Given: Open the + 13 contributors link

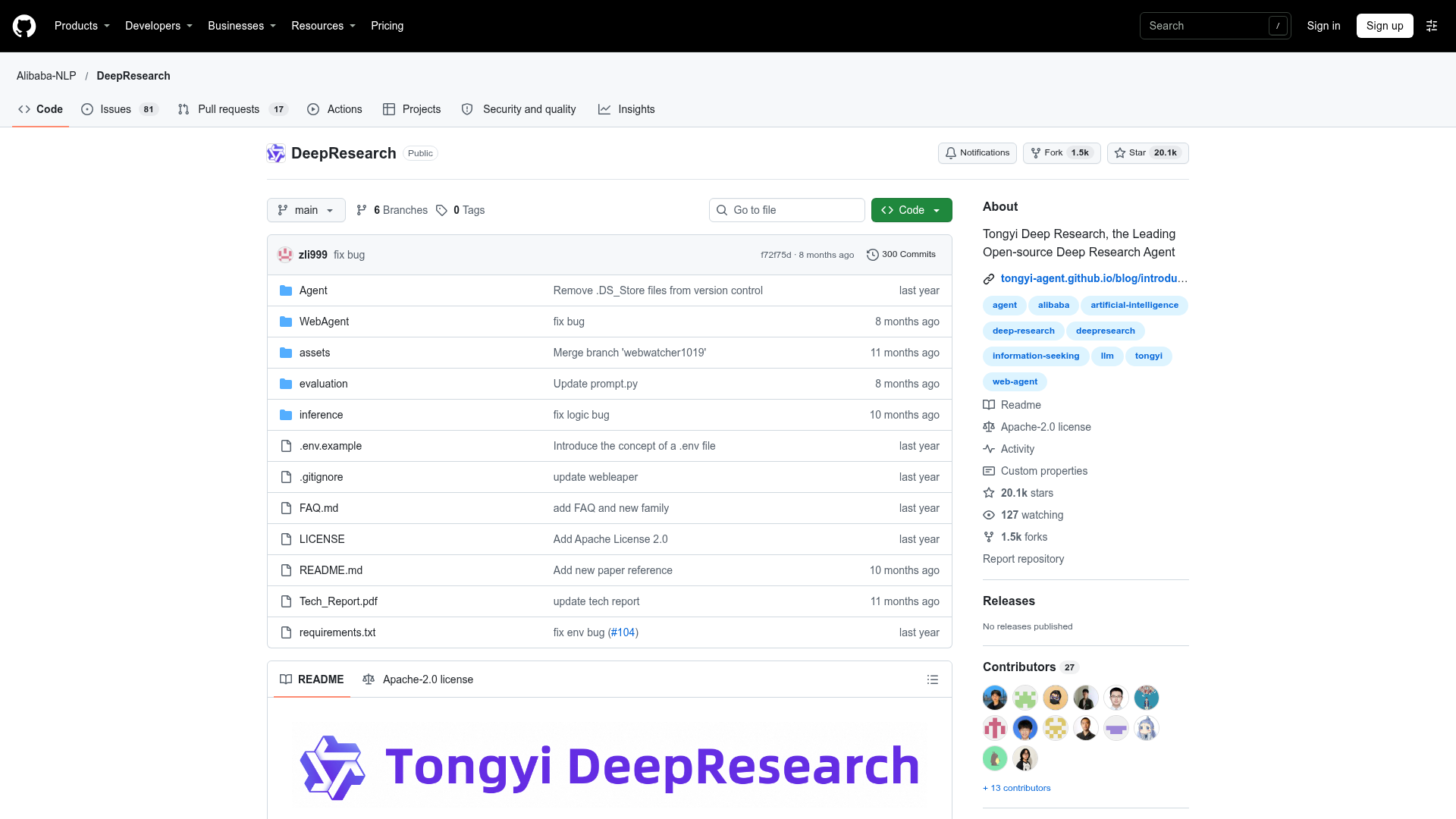Looking at the screenshot, I should [1017, 788].
